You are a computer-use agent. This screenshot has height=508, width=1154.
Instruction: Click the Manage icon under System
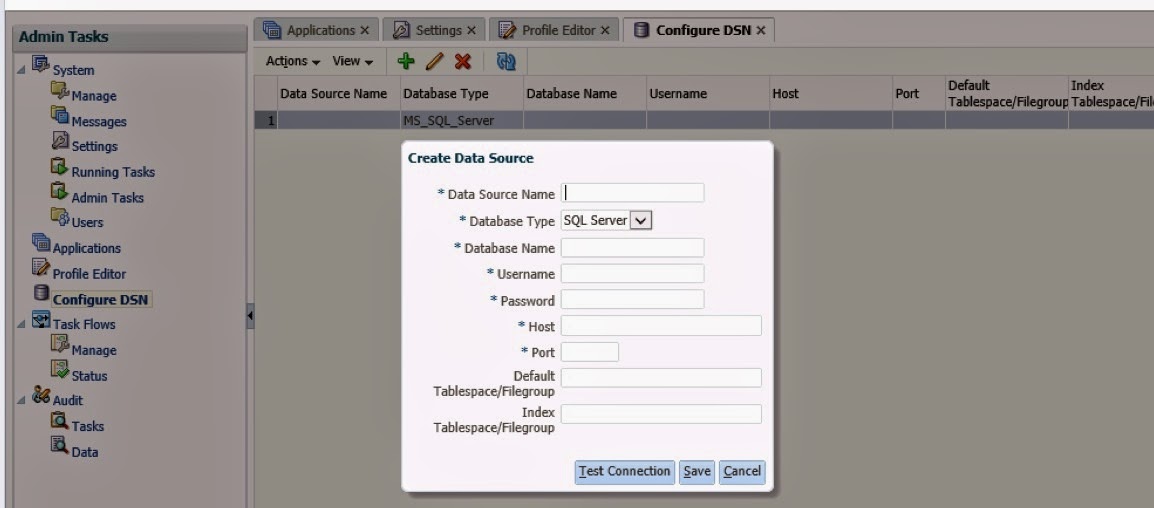(60, 90)
